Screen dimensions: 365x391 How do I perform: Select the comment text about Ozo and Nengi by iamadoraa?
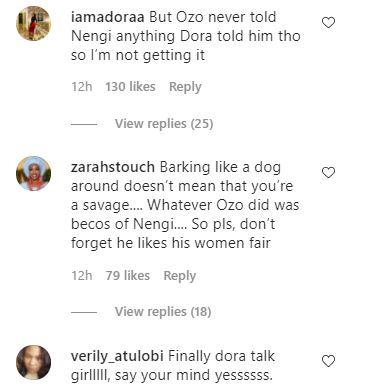pyautogui.click(x=186, y=36)
